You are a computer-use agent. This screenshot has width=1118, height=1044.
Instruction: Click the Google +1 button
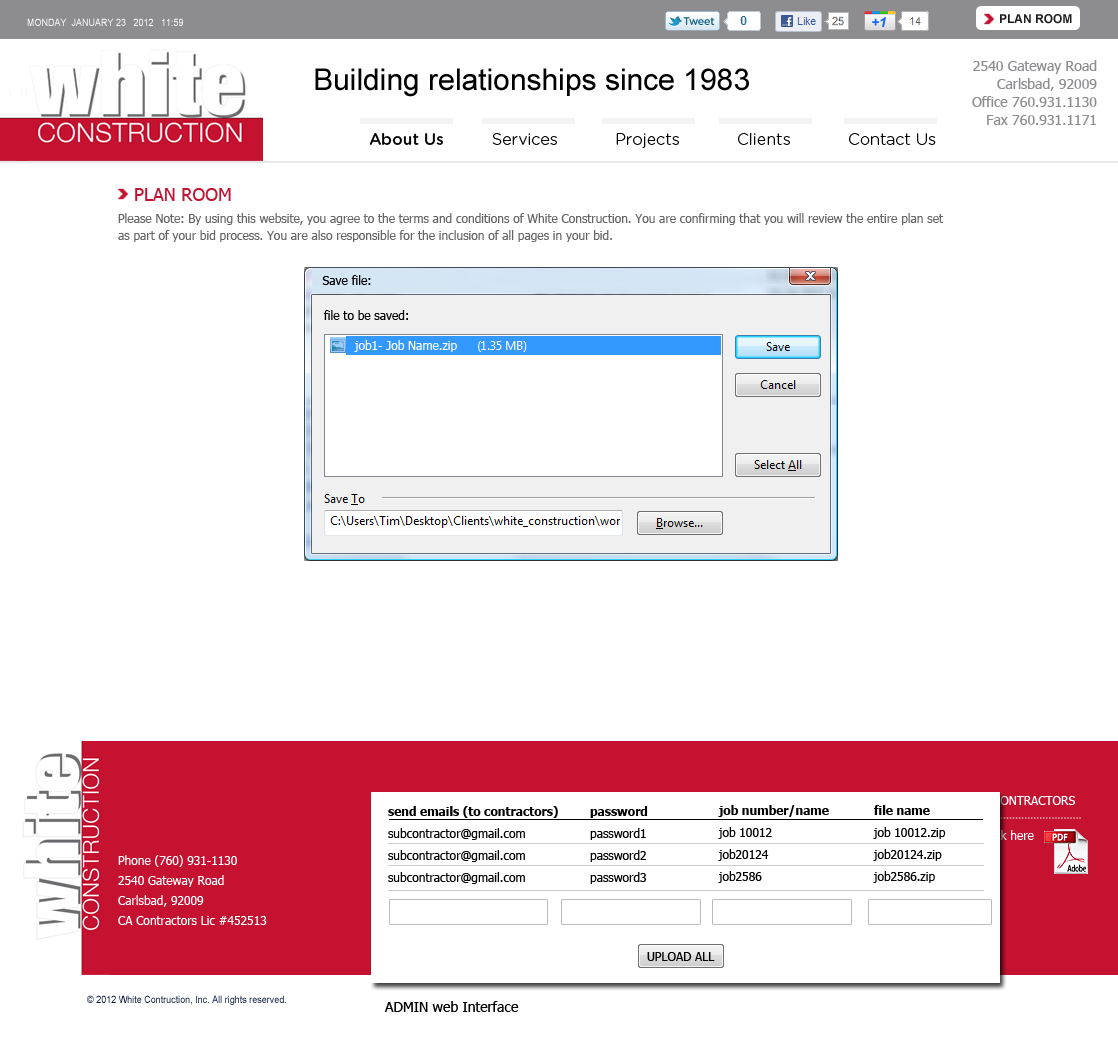[879, 21]
